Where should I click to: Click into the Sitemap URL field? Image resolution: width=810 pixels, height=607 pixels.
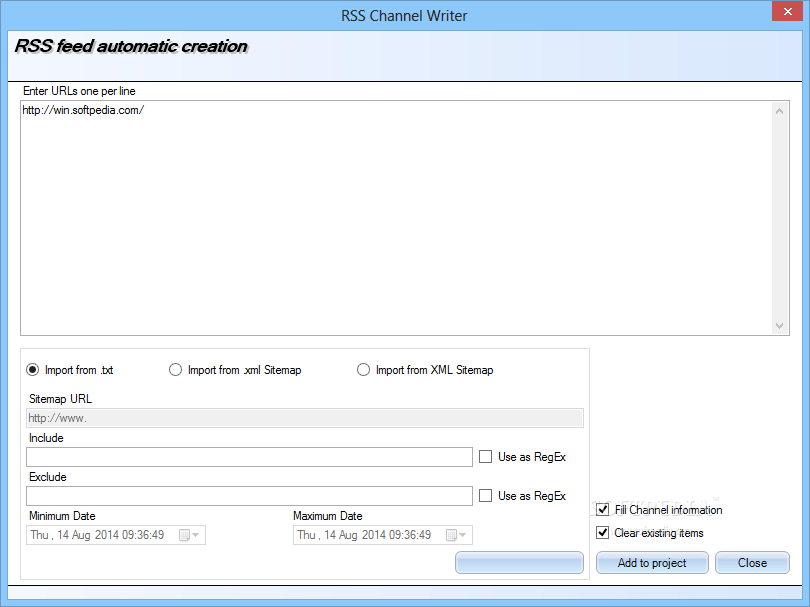pyautogui.click(x=305, y=418)
